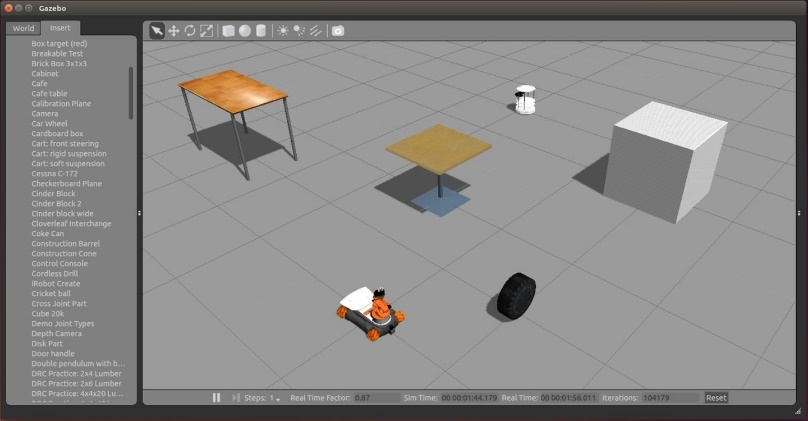This screenshot has height=421, width=808.
Task: Choose Coke Can from model list
Action: coord(50,233)
